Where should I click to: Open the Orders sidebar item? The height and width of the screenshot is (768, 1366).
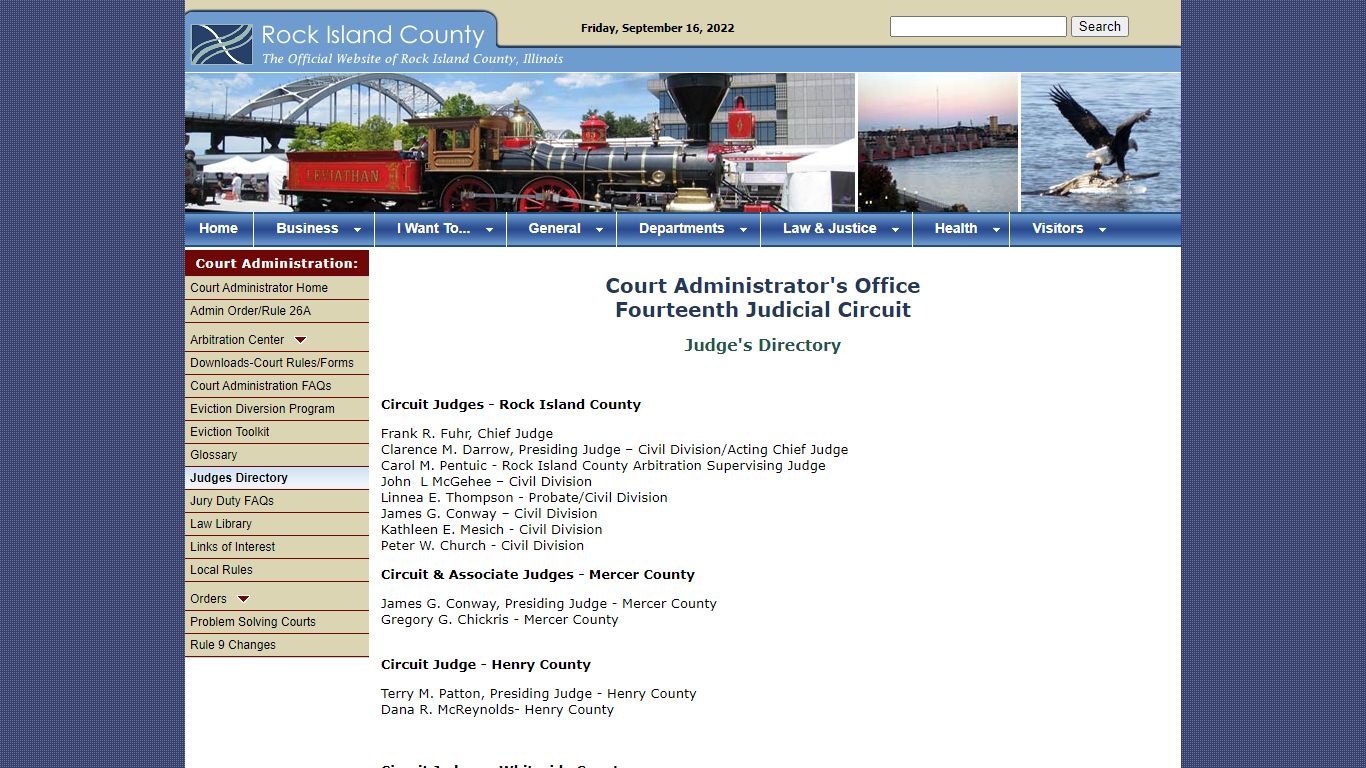(277, 599)
